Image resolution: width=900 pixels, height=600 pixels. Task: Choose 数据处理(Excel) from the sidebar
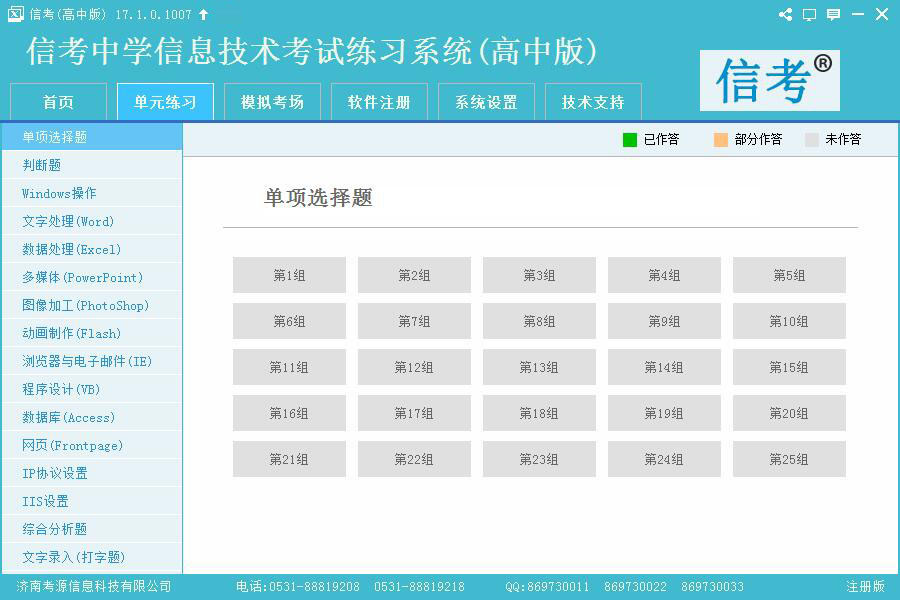click(x=71, y=249)
